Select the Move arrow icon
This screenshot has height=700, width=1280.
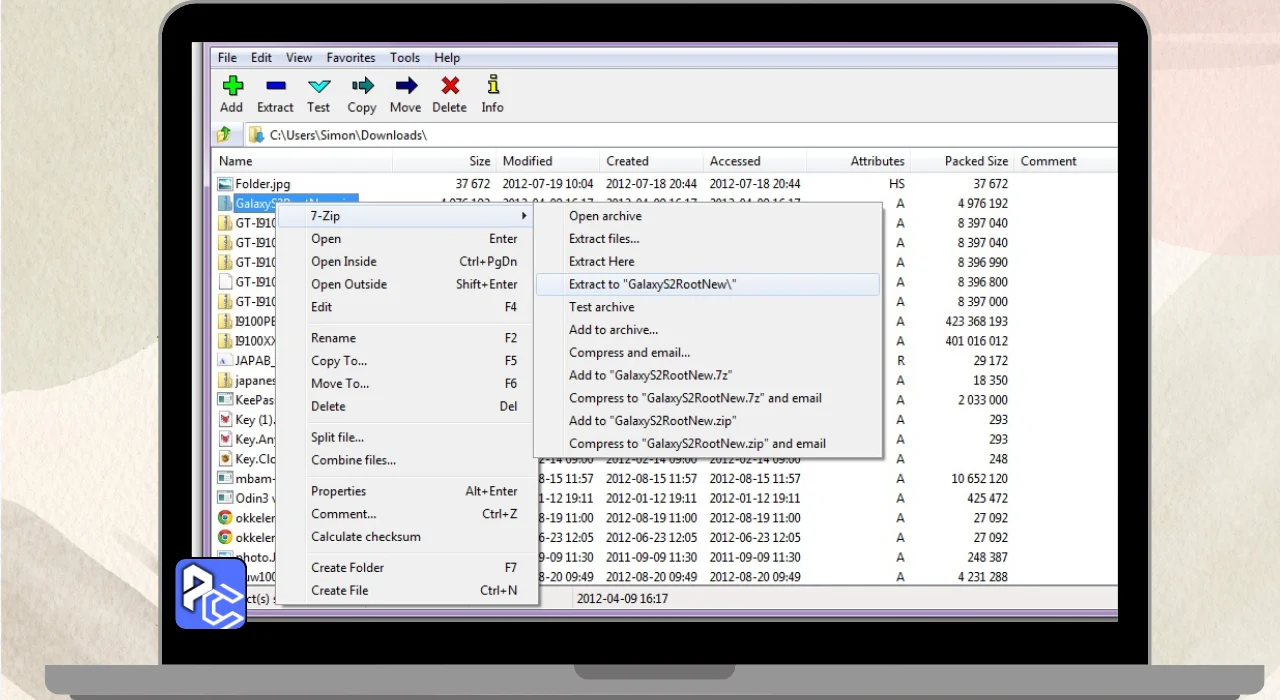tap(405, 86)
